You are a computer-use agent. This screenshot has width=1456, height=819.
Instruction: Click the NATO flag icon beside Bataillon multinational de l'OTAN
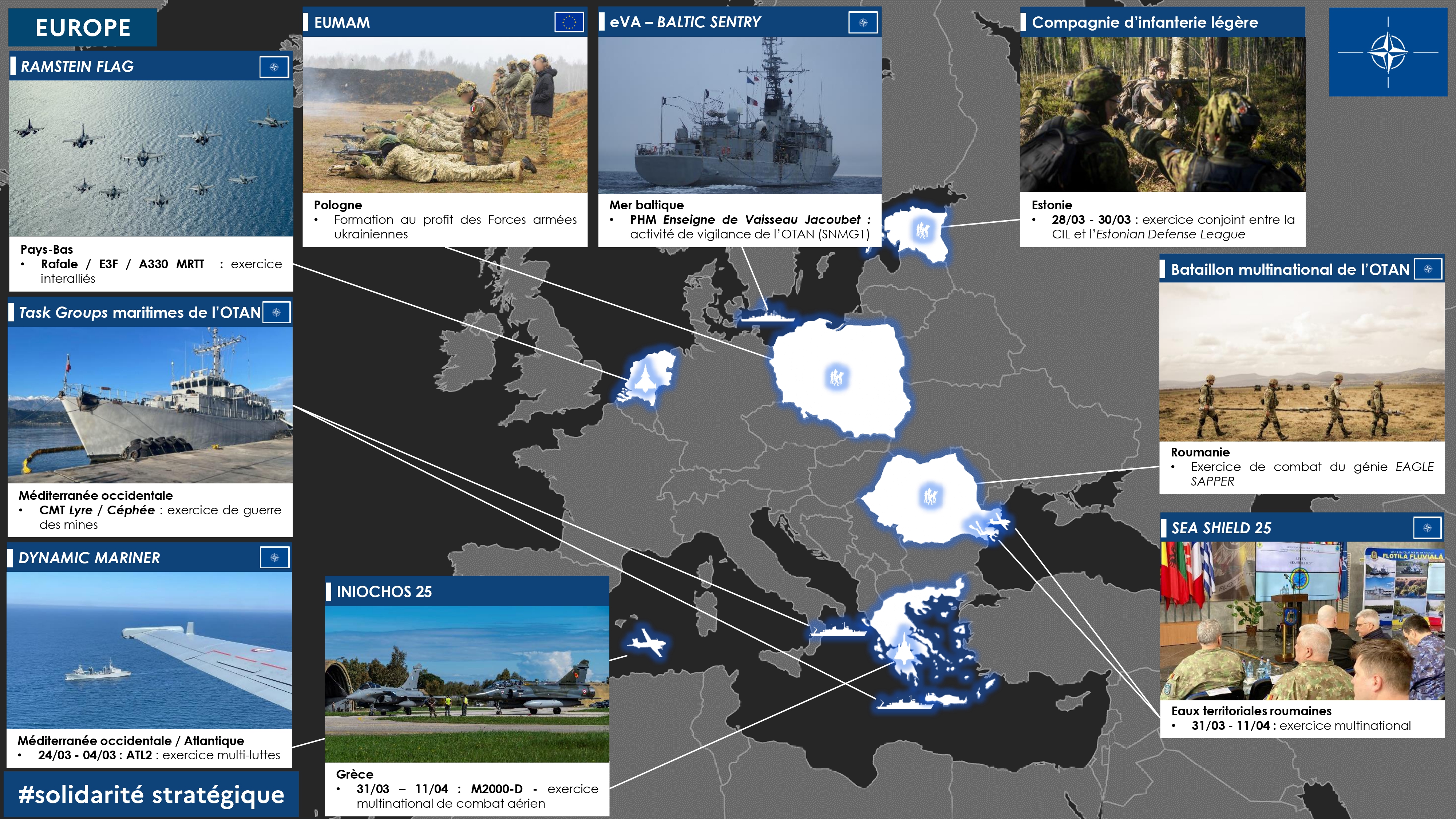click(1428, 269)
